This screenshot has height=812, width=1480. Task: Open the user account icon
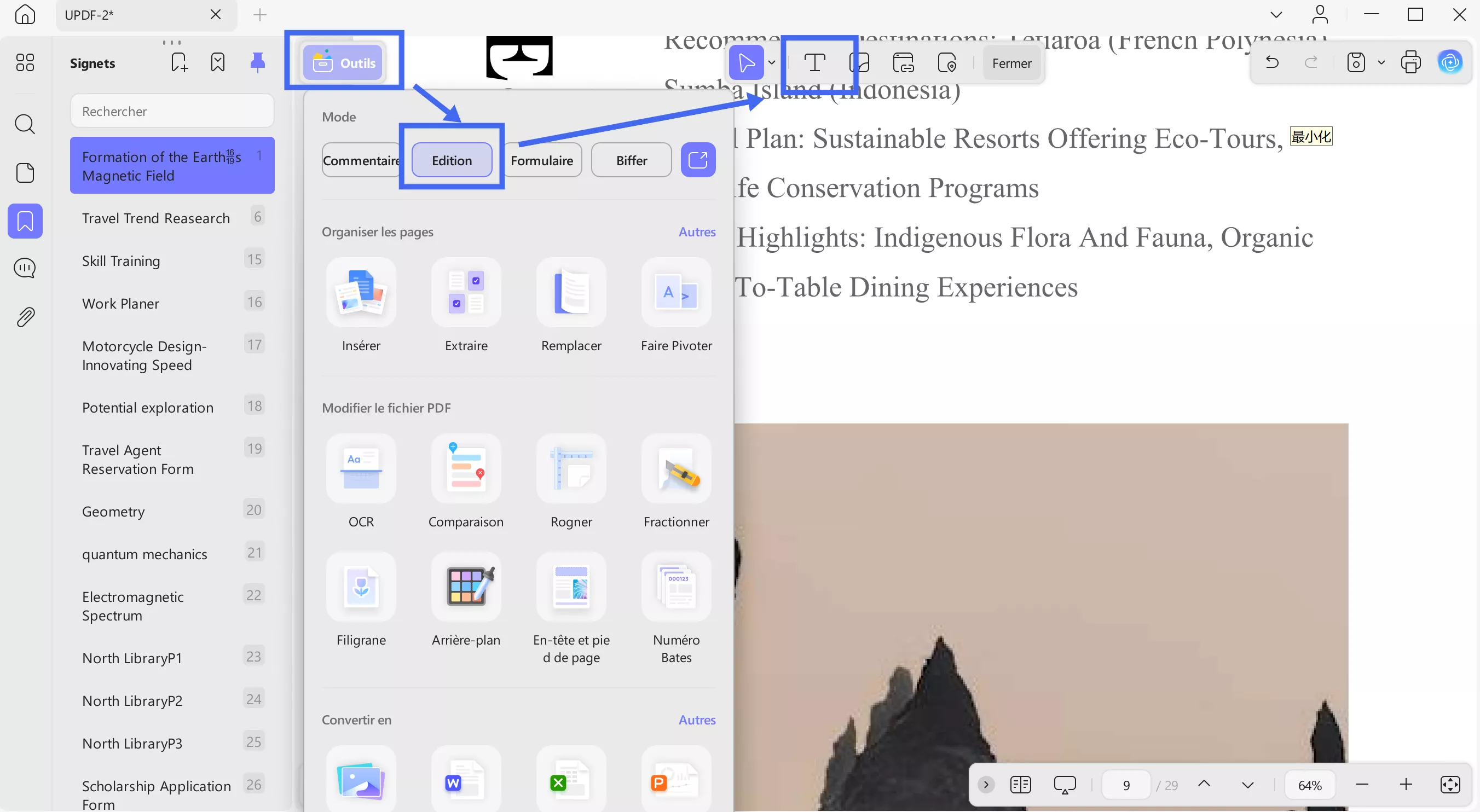tap(1320, 14)
